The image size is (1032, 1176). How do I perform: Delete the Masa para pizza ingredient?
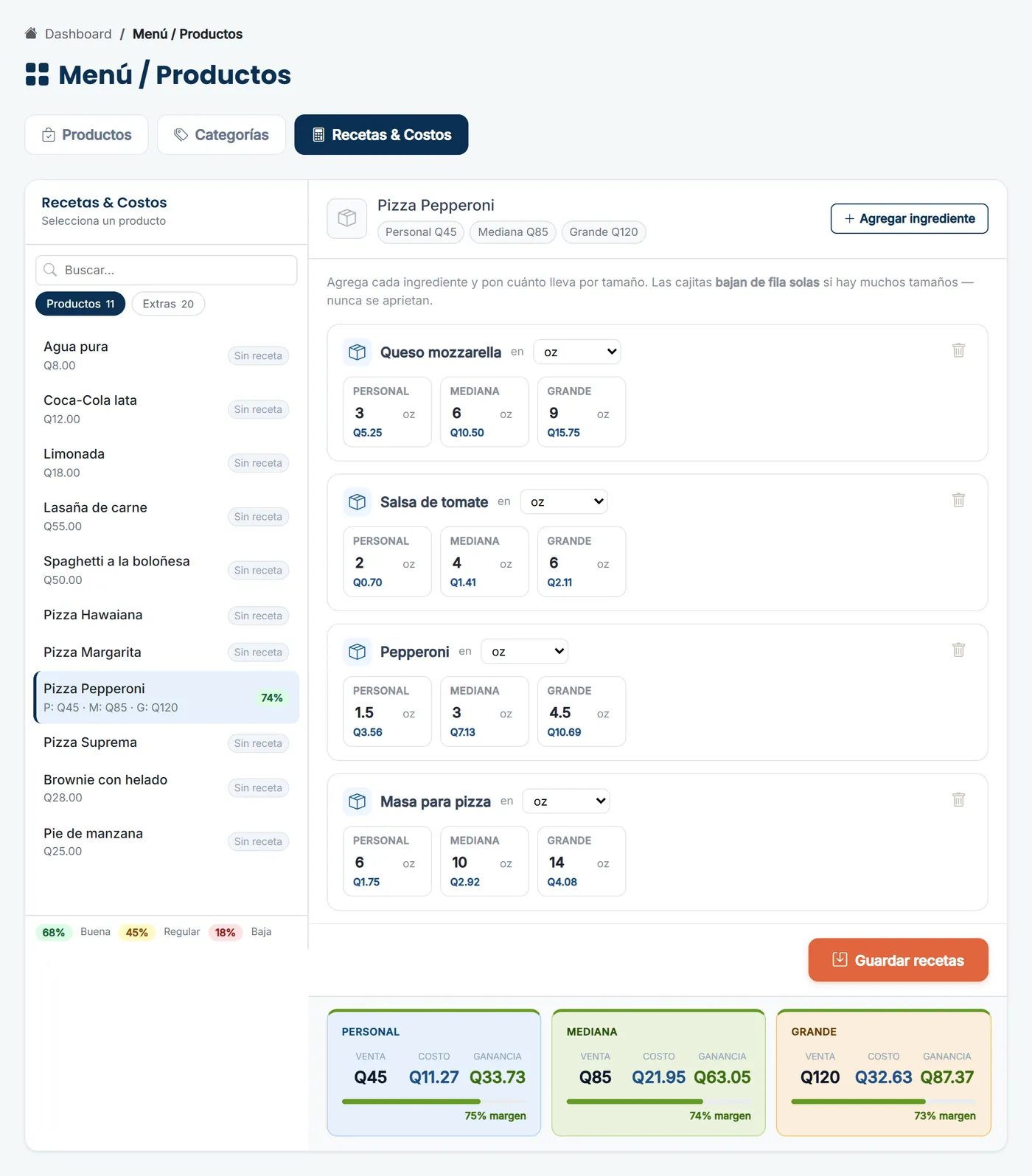pos(958,799)
